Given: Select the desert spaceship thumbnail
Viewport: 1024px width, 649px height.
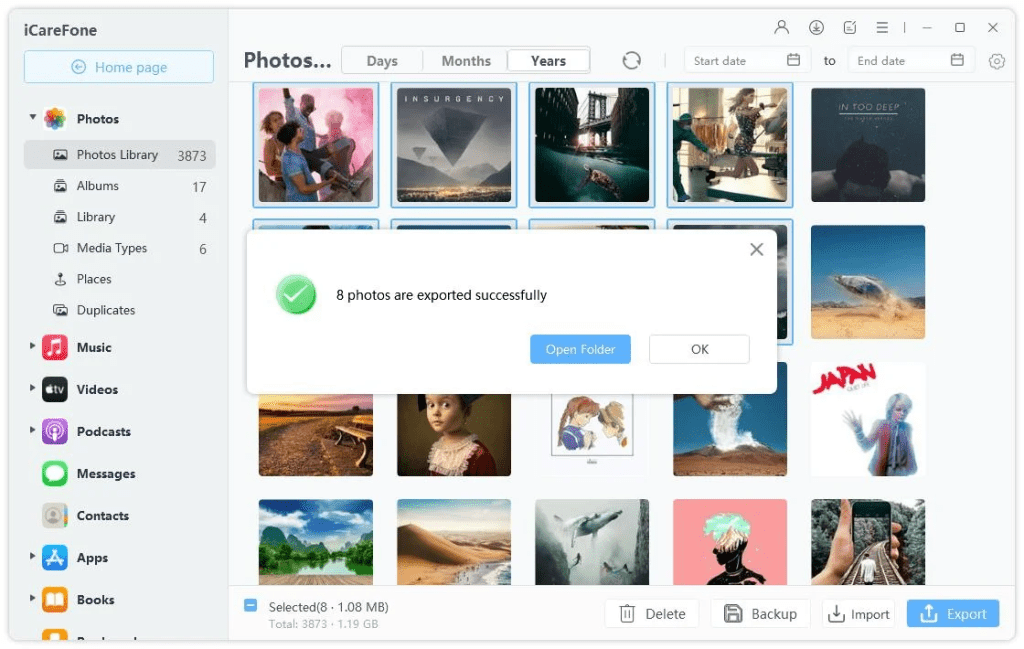Looking at the screenshot, I should [868, 282].
